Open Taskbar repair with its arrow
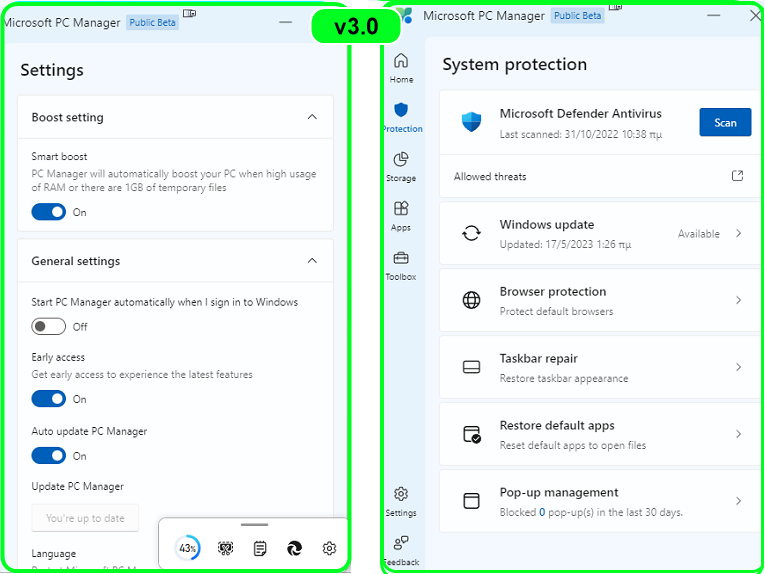Screen dimensions: 765x574 739,367
